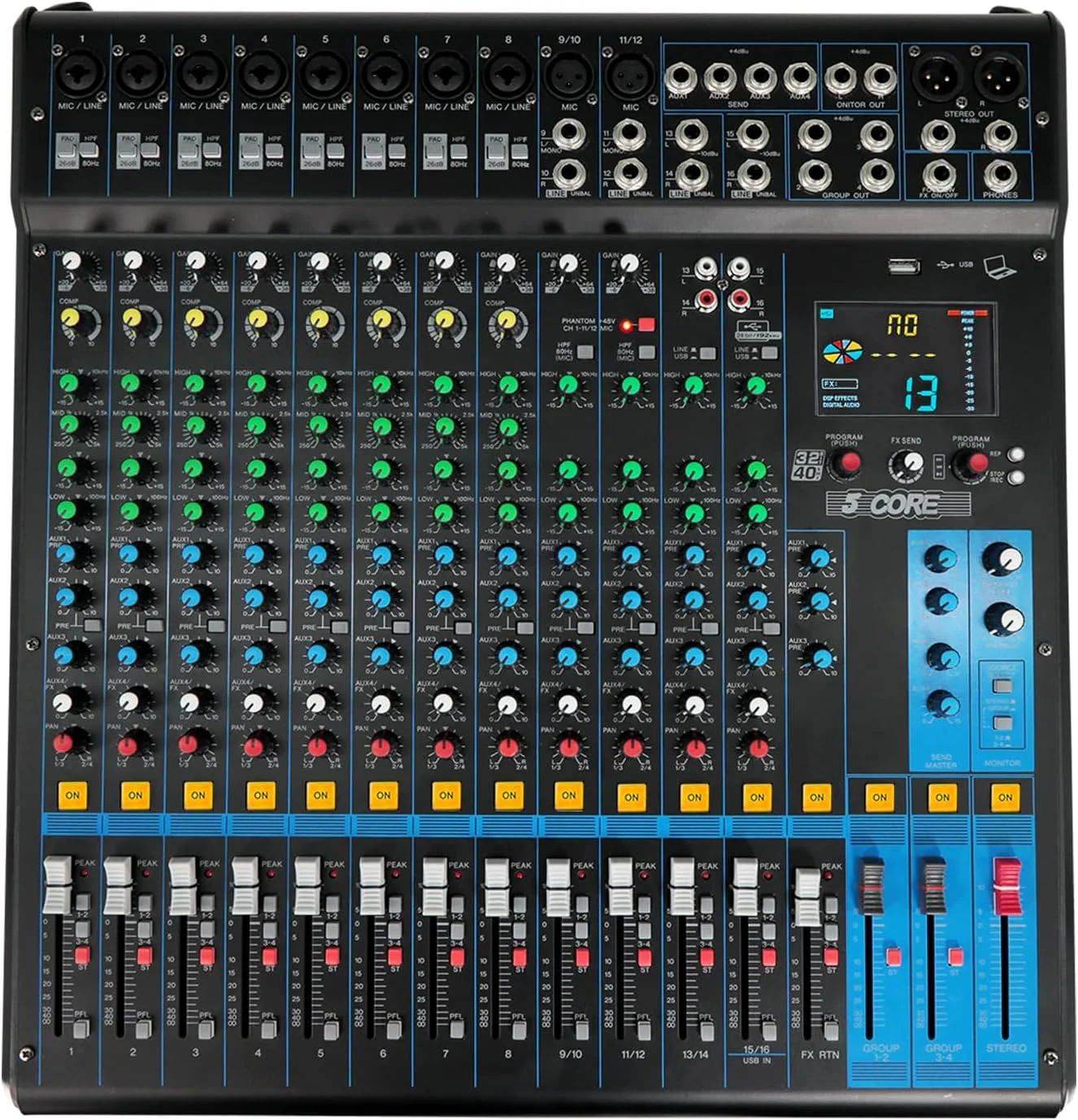
Task: Click the PHONES headphone jack
Action: 999,173
